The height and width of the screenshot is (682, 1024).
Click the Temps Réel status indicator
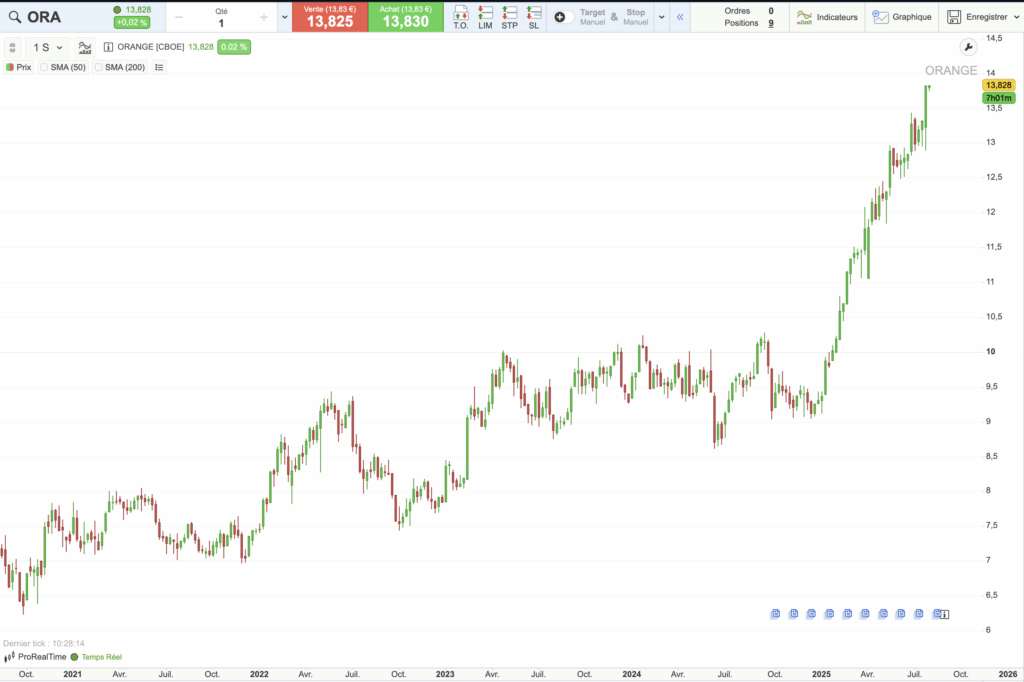(x=96, y=657)
